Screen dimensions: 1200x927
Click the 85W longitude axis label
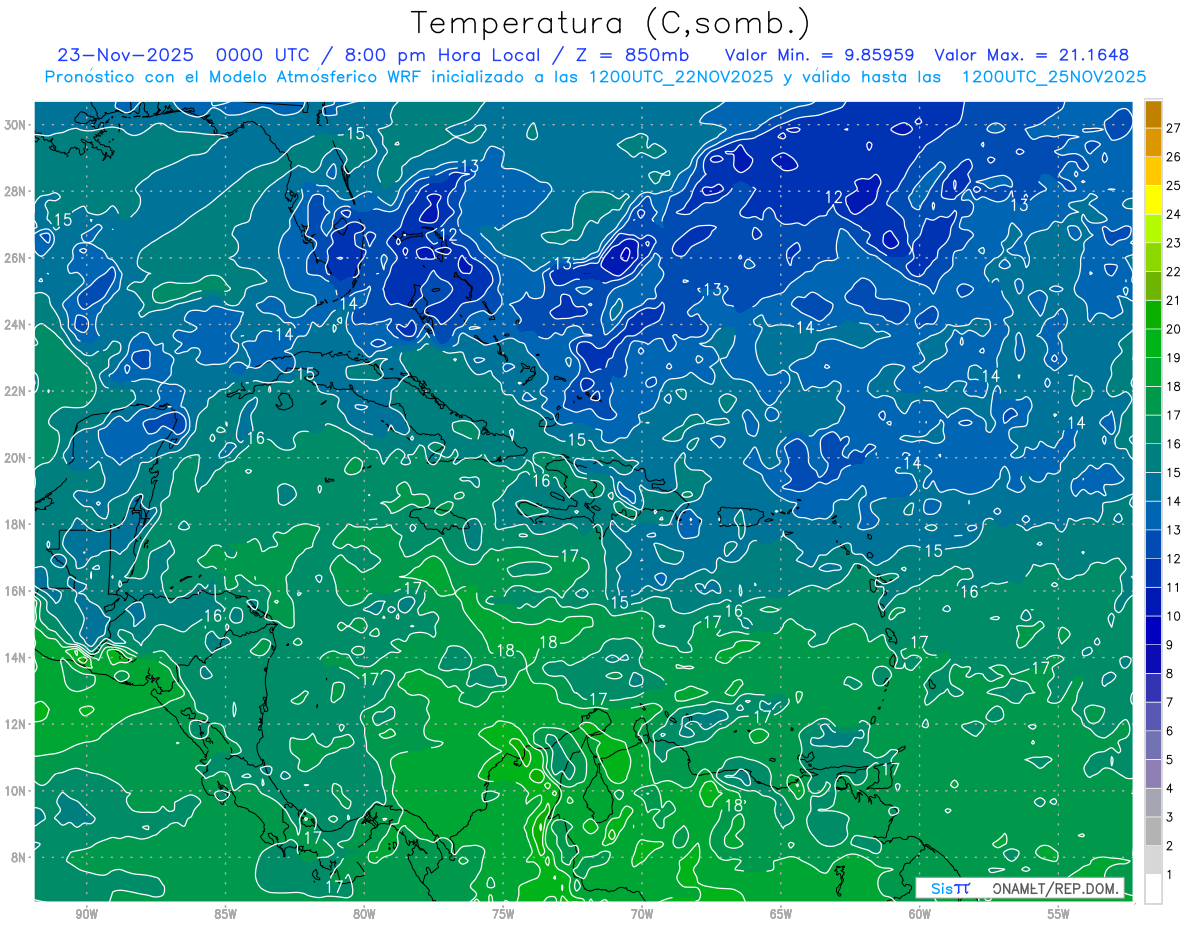pyautogui.click(x=225, y=914)
